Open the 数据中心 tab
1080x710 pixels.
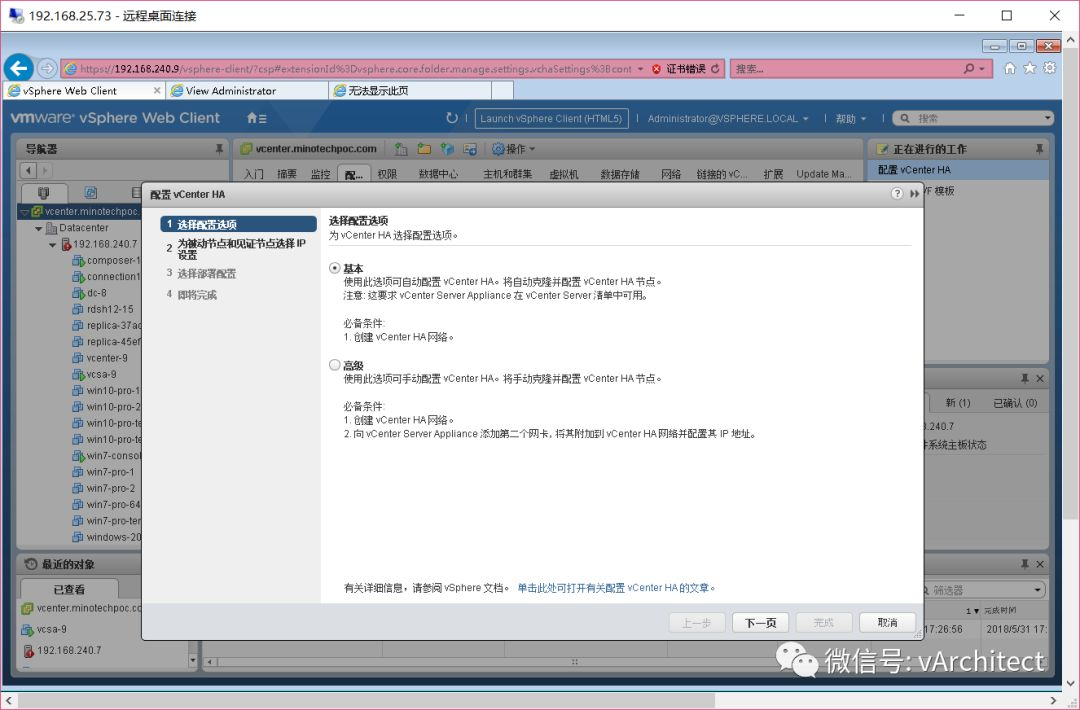click(438, 174)
